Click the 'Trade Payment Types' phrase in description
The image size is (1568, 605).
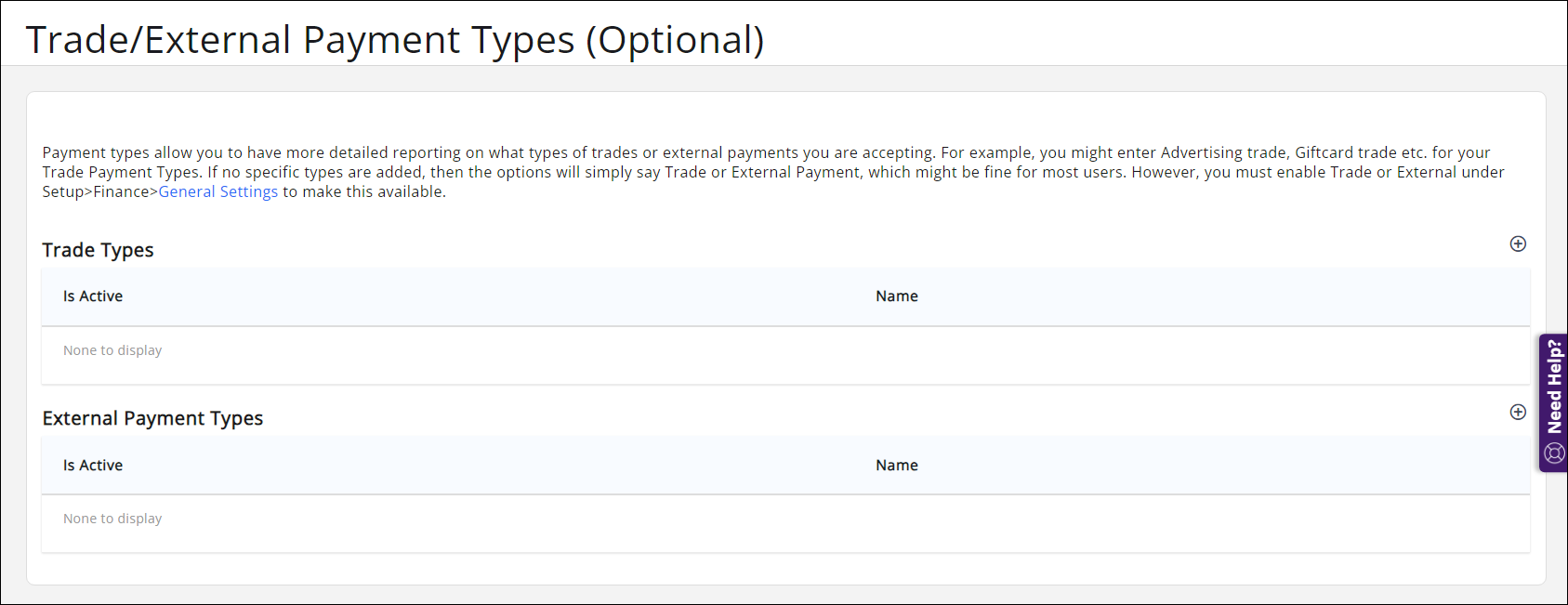[121, 172]
